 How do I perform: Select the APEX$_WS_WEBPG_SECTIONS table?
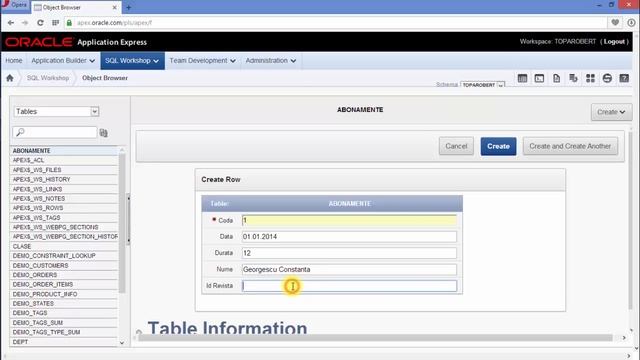(64, 227)
